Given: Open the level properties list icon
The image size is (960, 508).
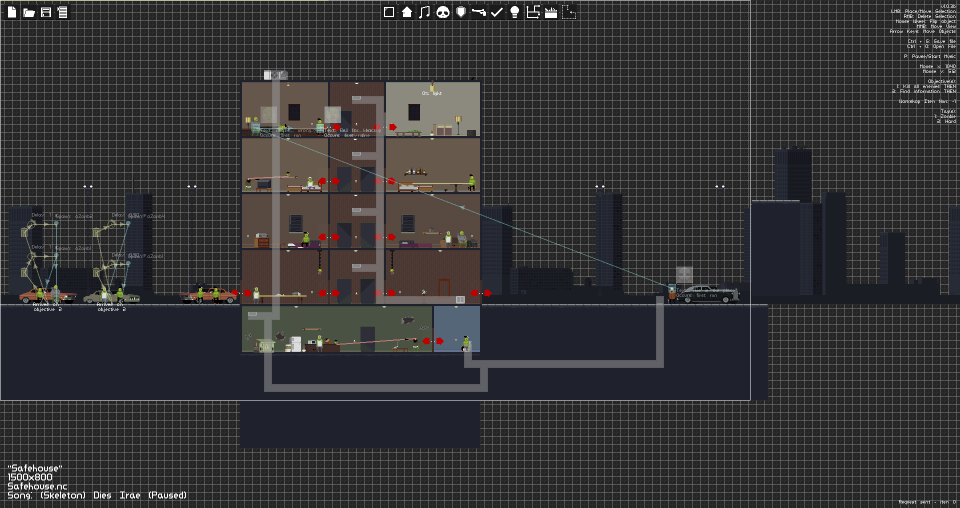Looking at the screenshot, I should pos(62,12).
